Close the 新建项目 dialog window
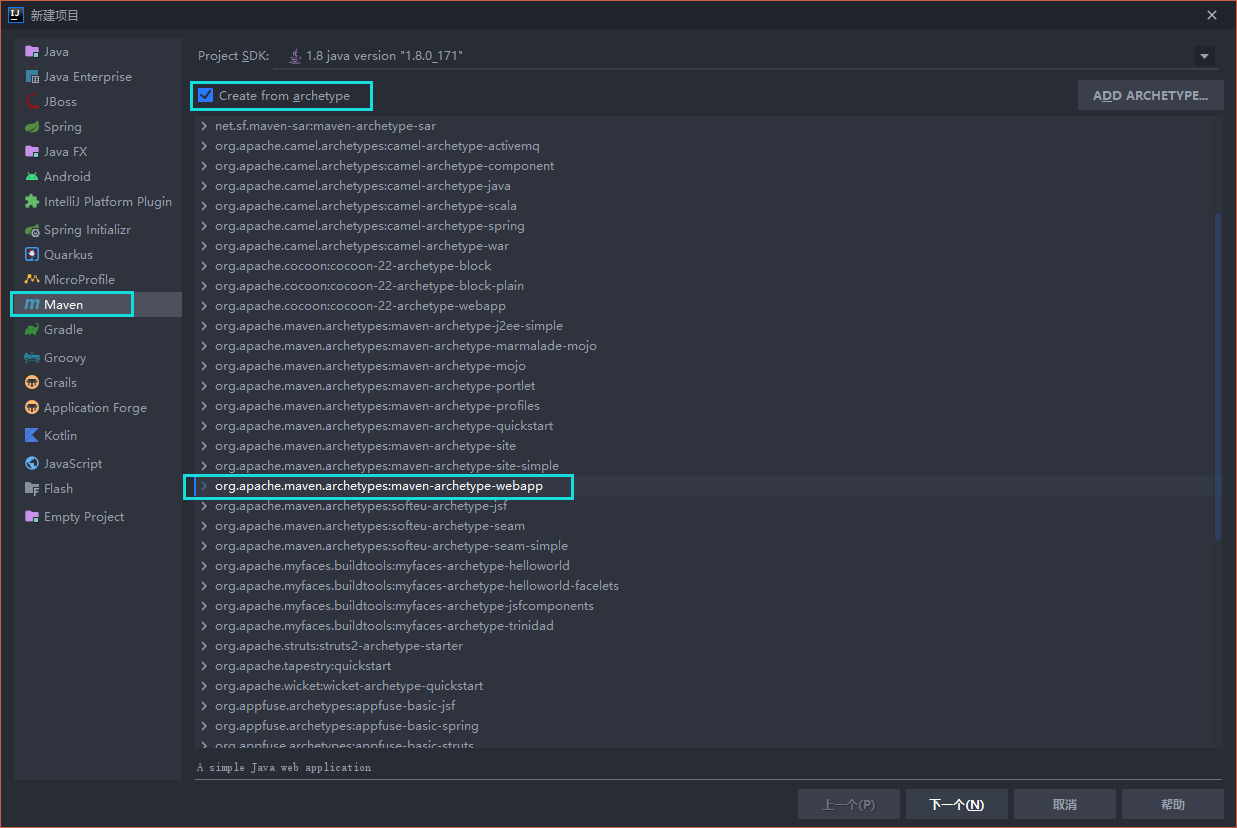This screenshot has width=1237, height=828. coord(1212,15)
